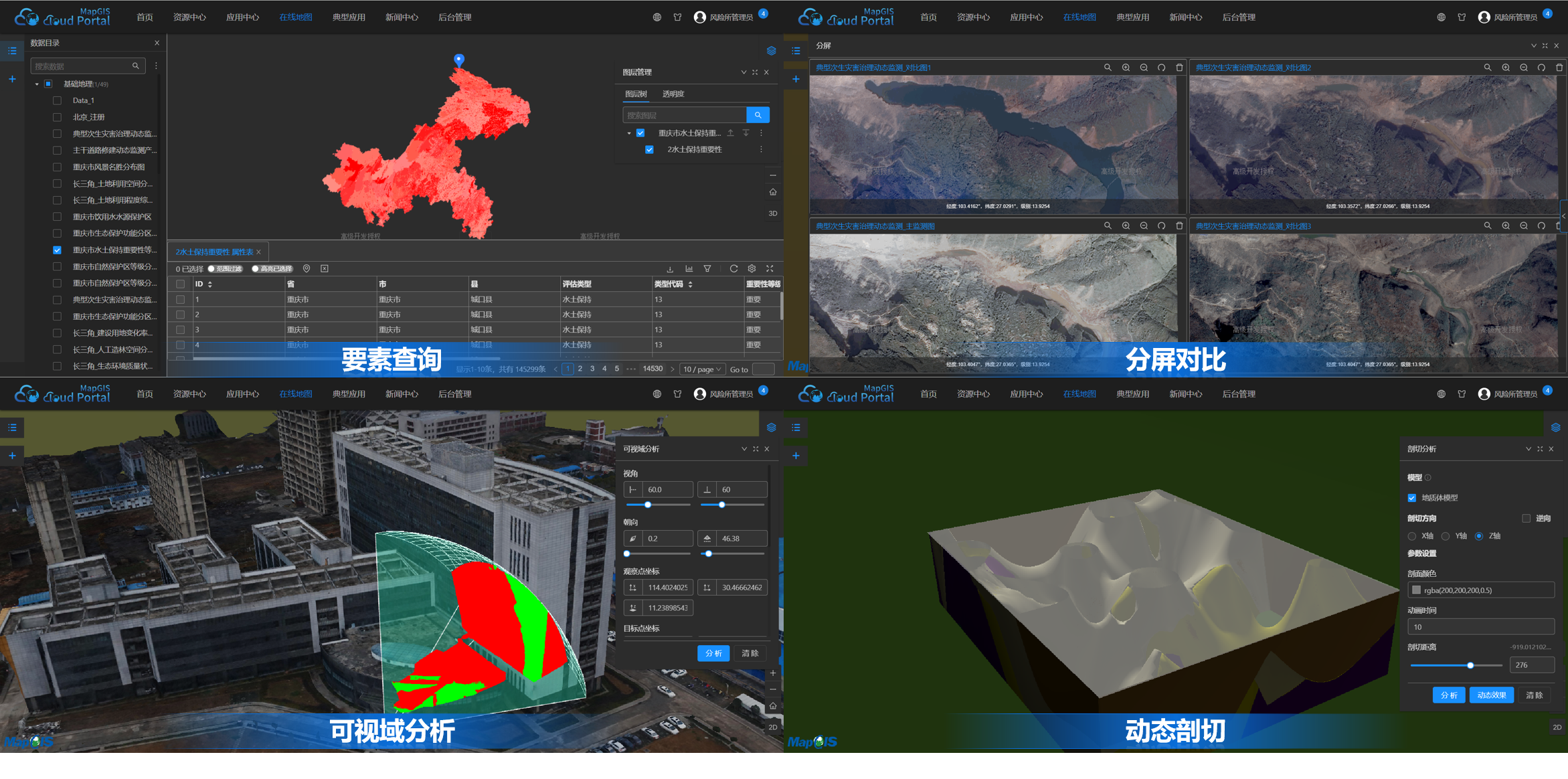1568x779 pixels.
Task: Toggle 范围过滤 switch in attribute table
Action: tap(225, 269)
